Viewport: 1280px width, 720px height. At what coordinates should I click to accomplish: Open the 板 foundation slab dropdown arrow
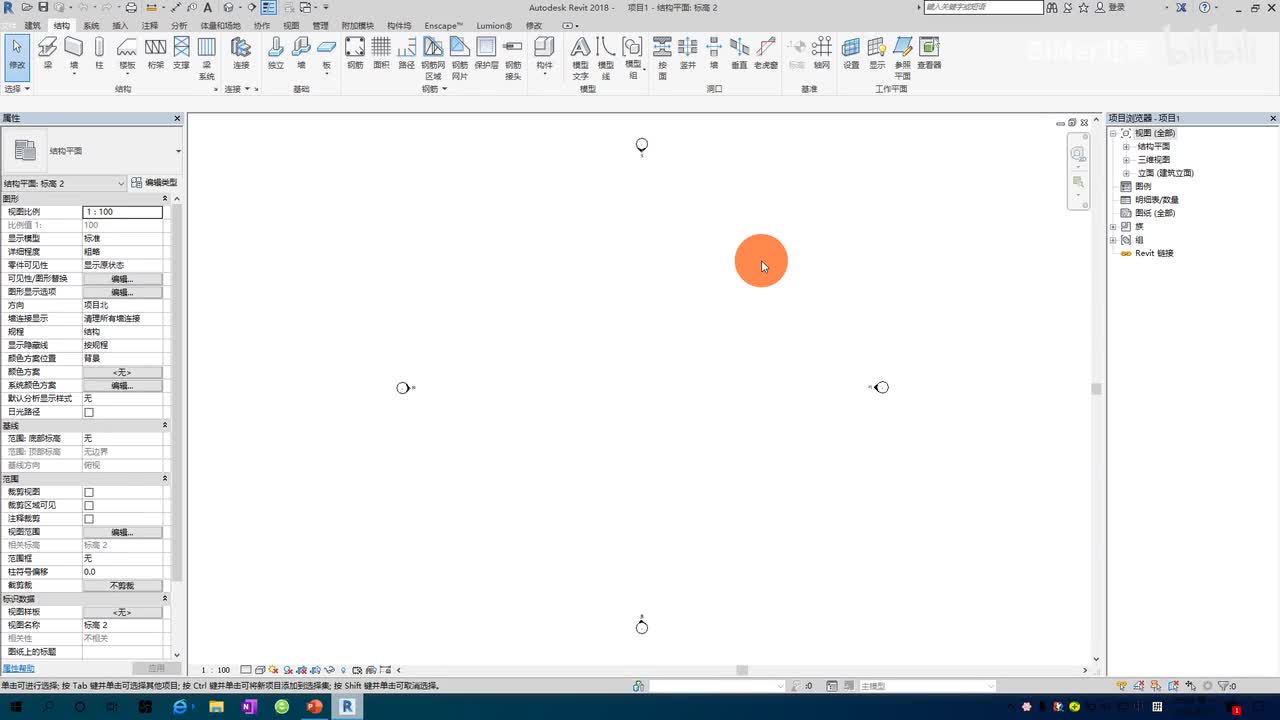[326, 73]
